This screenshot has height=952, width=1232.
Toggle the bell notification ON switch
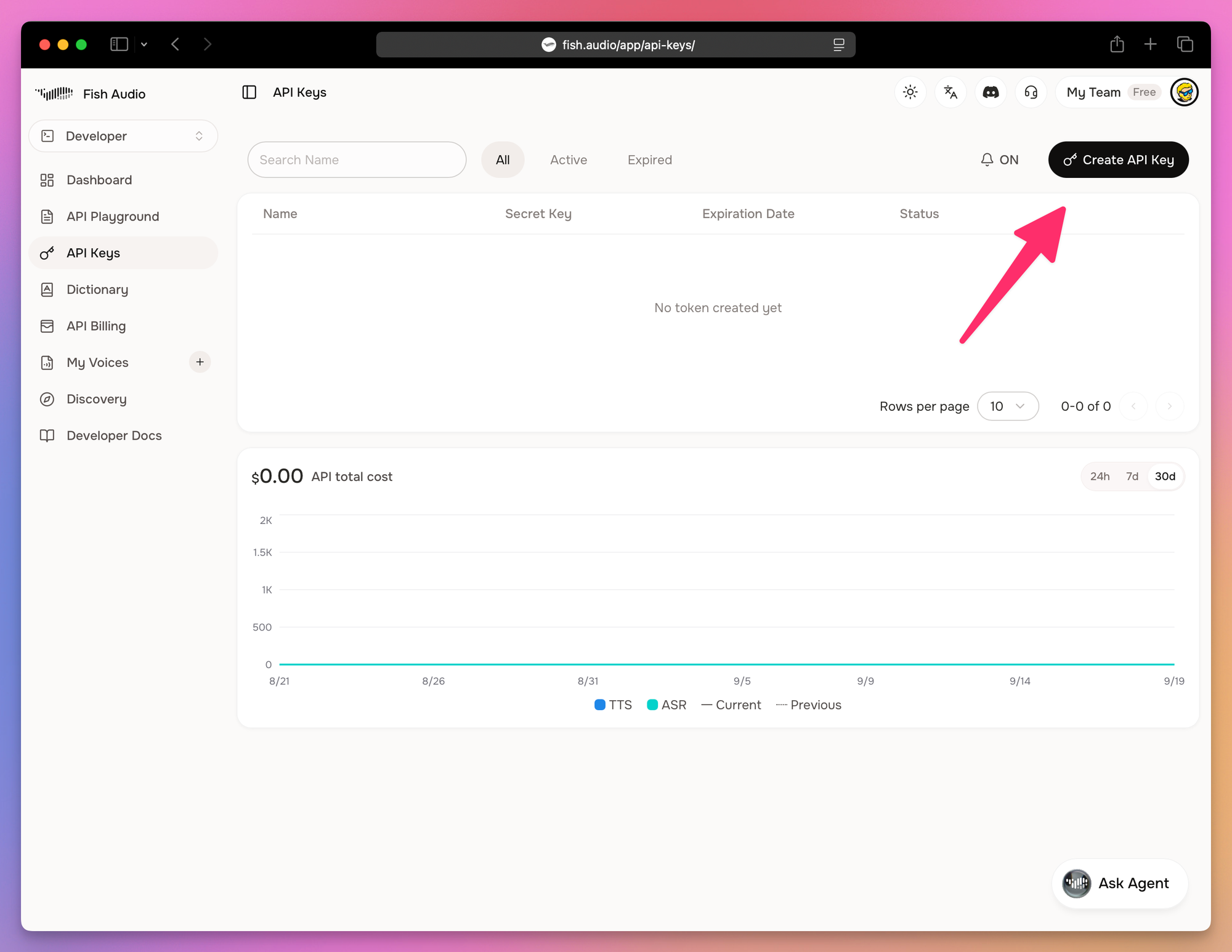click(x=999, y=160)
